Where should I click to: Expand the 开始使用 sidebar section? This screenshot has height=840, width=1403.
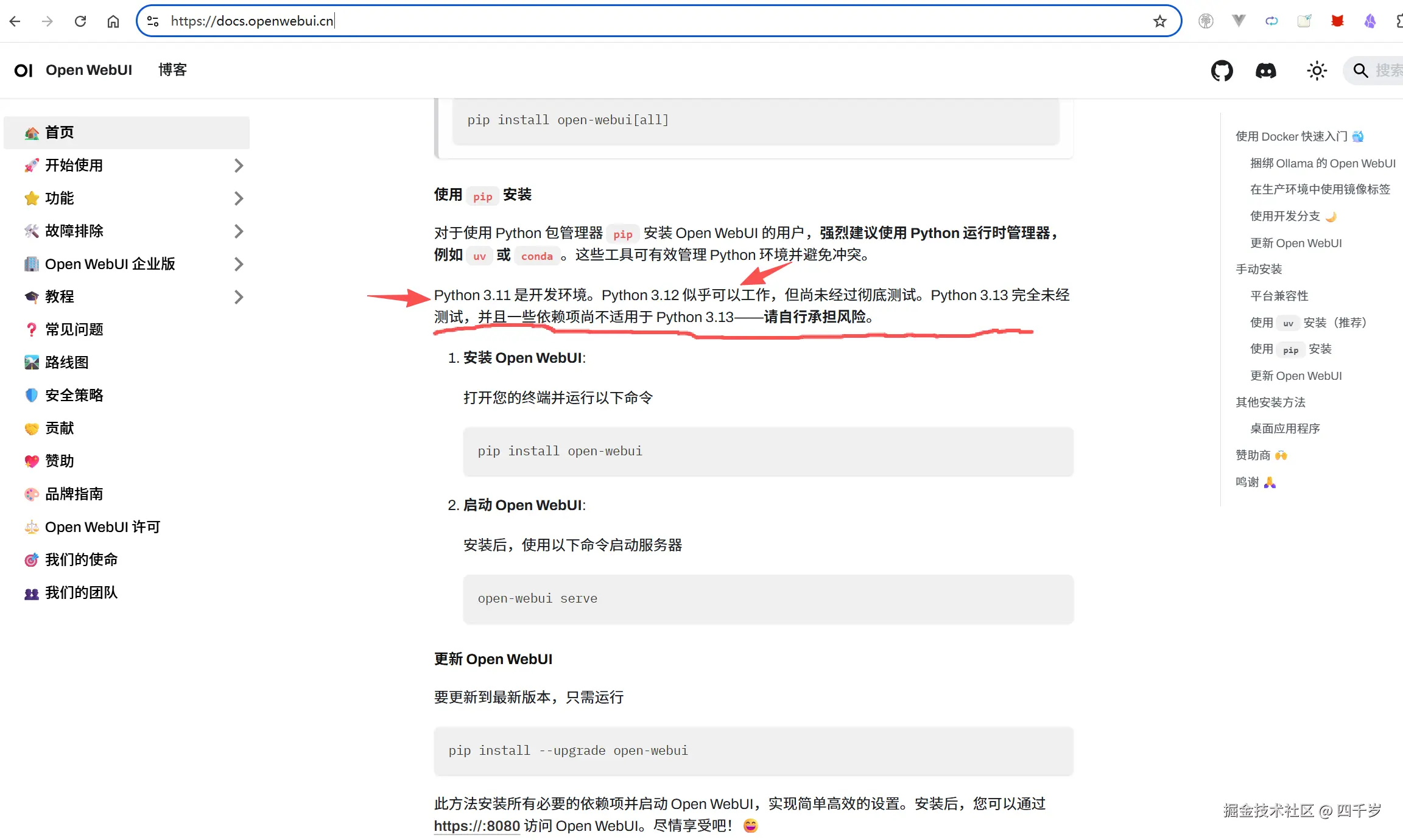(239, 165)
